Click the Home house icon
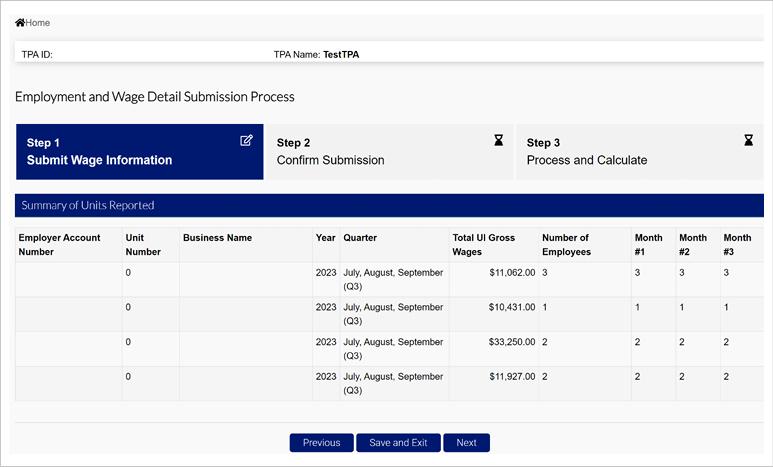 click(20, 23)
